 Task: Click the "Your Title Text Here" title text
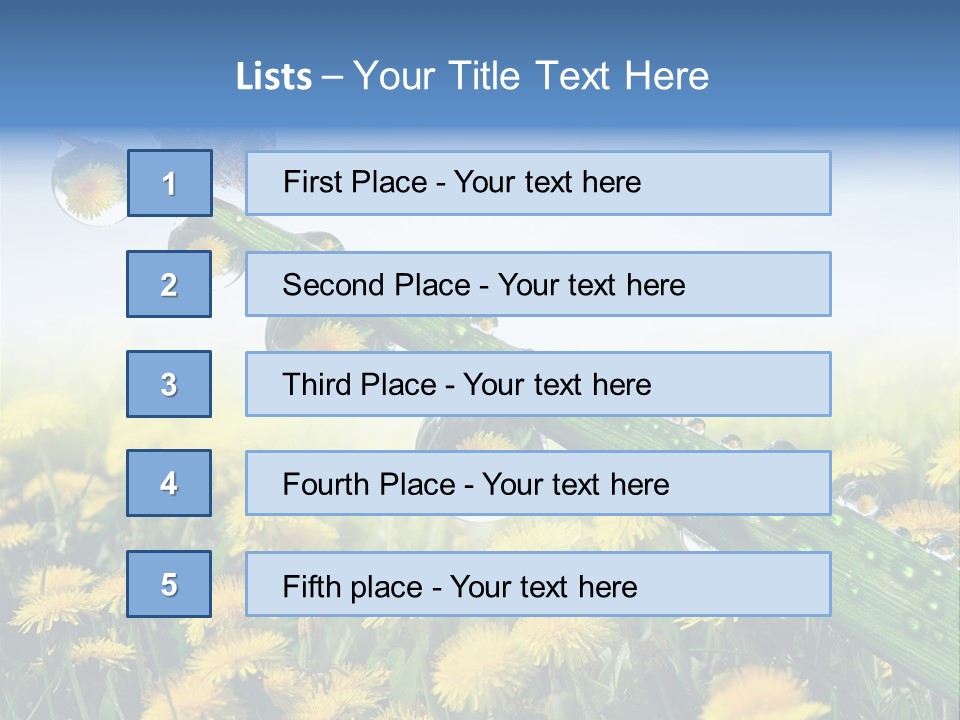pyautogui.click(x=531, y=77)
